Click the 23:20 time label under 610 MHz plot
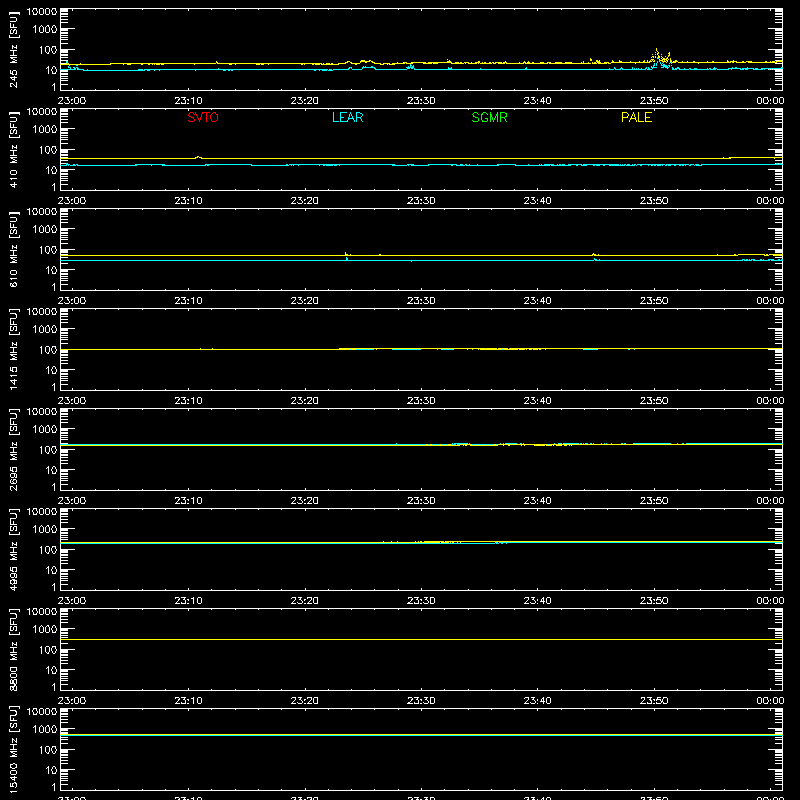 point(305,301)
